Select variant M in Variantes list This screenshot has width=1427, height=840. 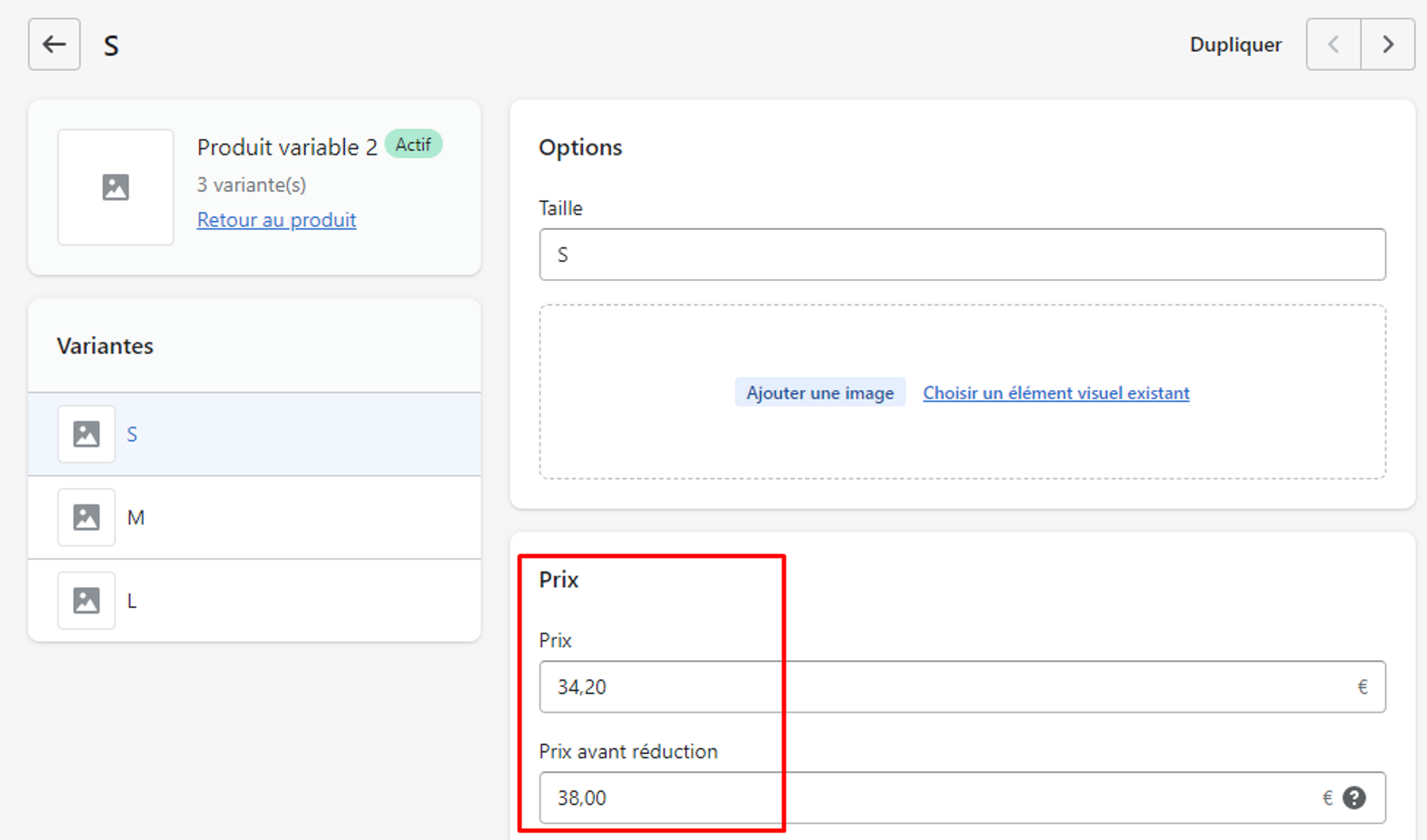(x=255, y=517)
